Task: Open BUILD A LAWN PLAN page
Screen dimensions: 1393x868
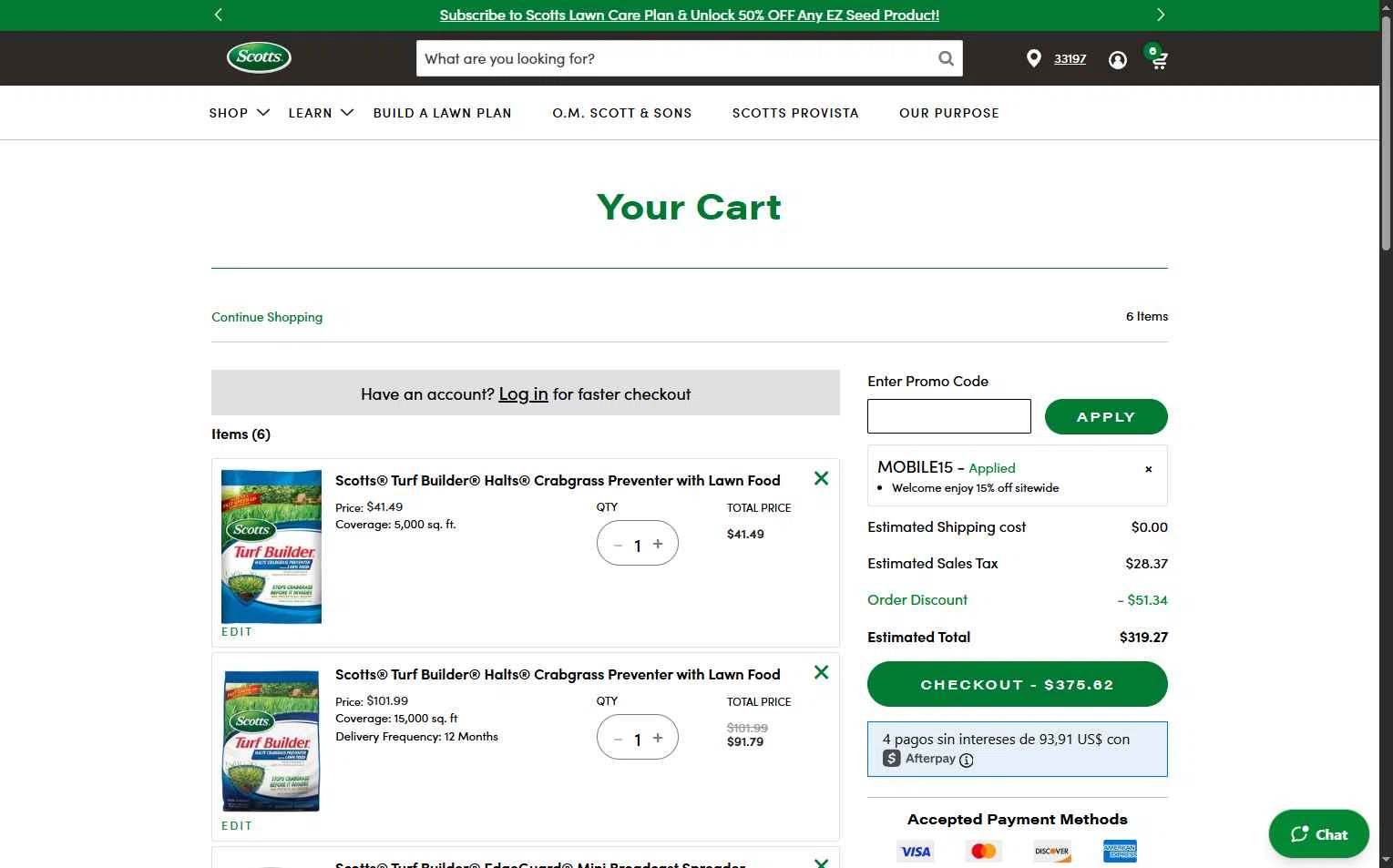Action: [x=442, y=113]
